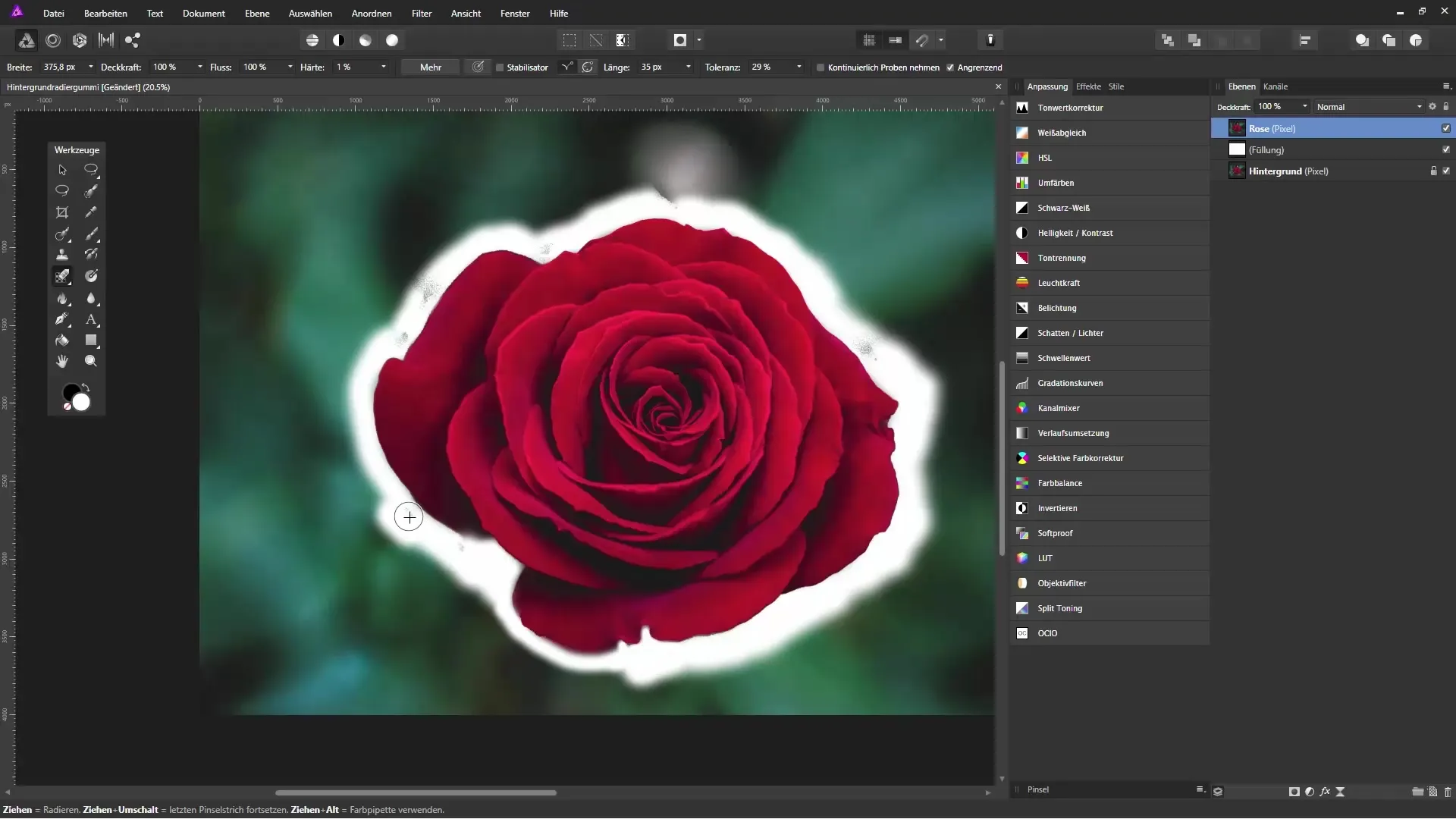Select the Hand view tool
Screen dimensions: 1456x819
tap(62, 361)
